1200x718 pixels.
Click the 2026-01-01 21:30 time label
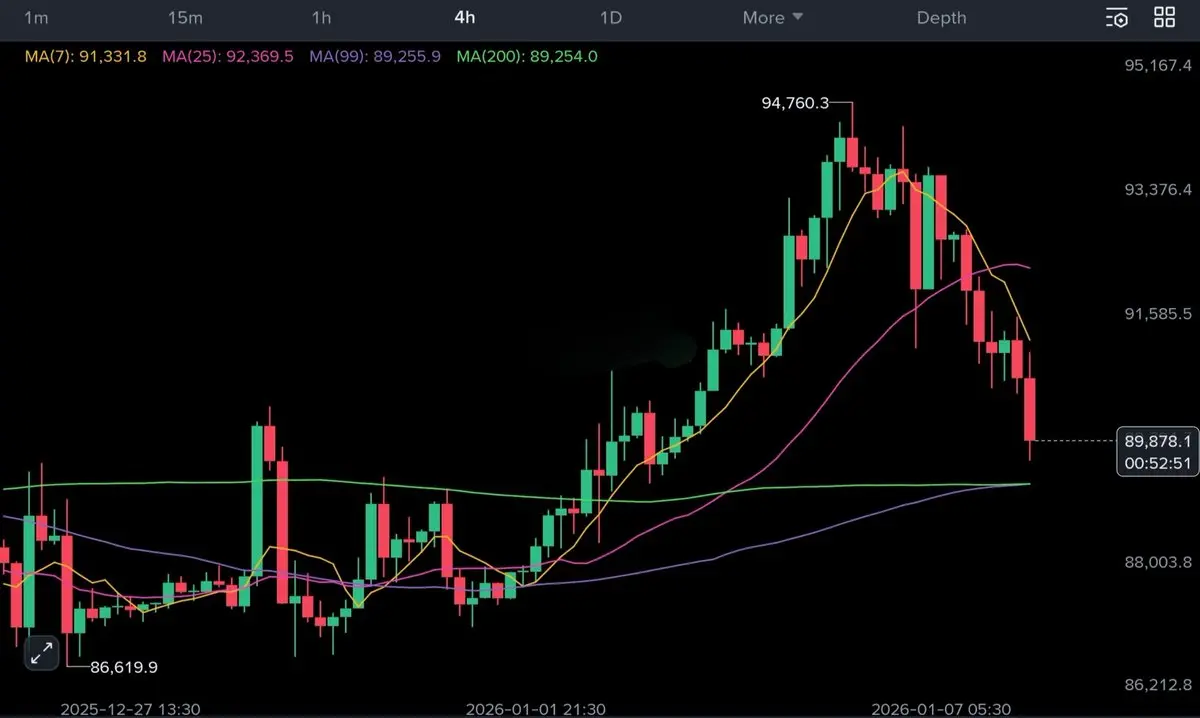(535, 709)
